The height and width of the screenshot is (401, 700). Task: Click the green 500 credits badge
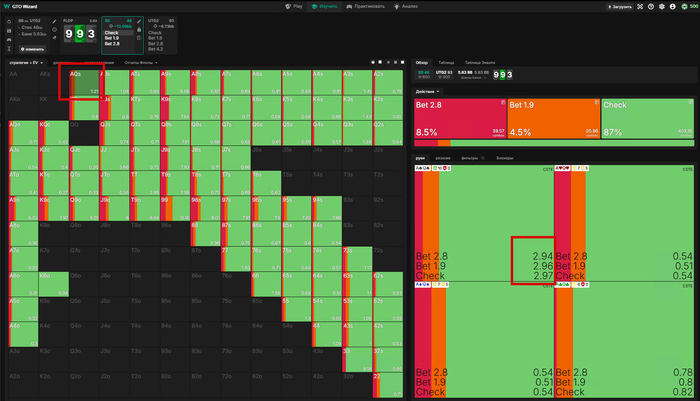(690, 7)
